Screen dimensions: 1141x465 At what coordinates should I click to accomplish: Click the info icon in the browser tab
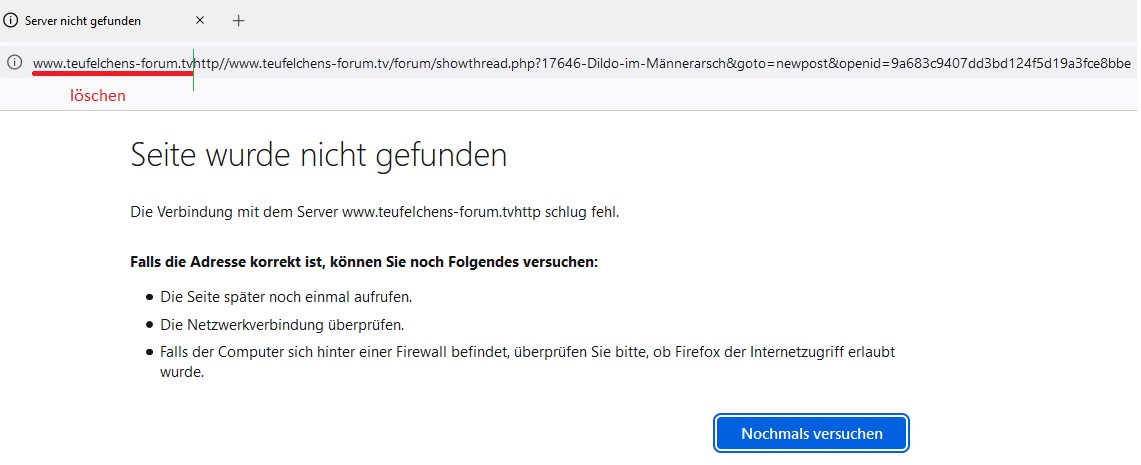pos(11,20)
